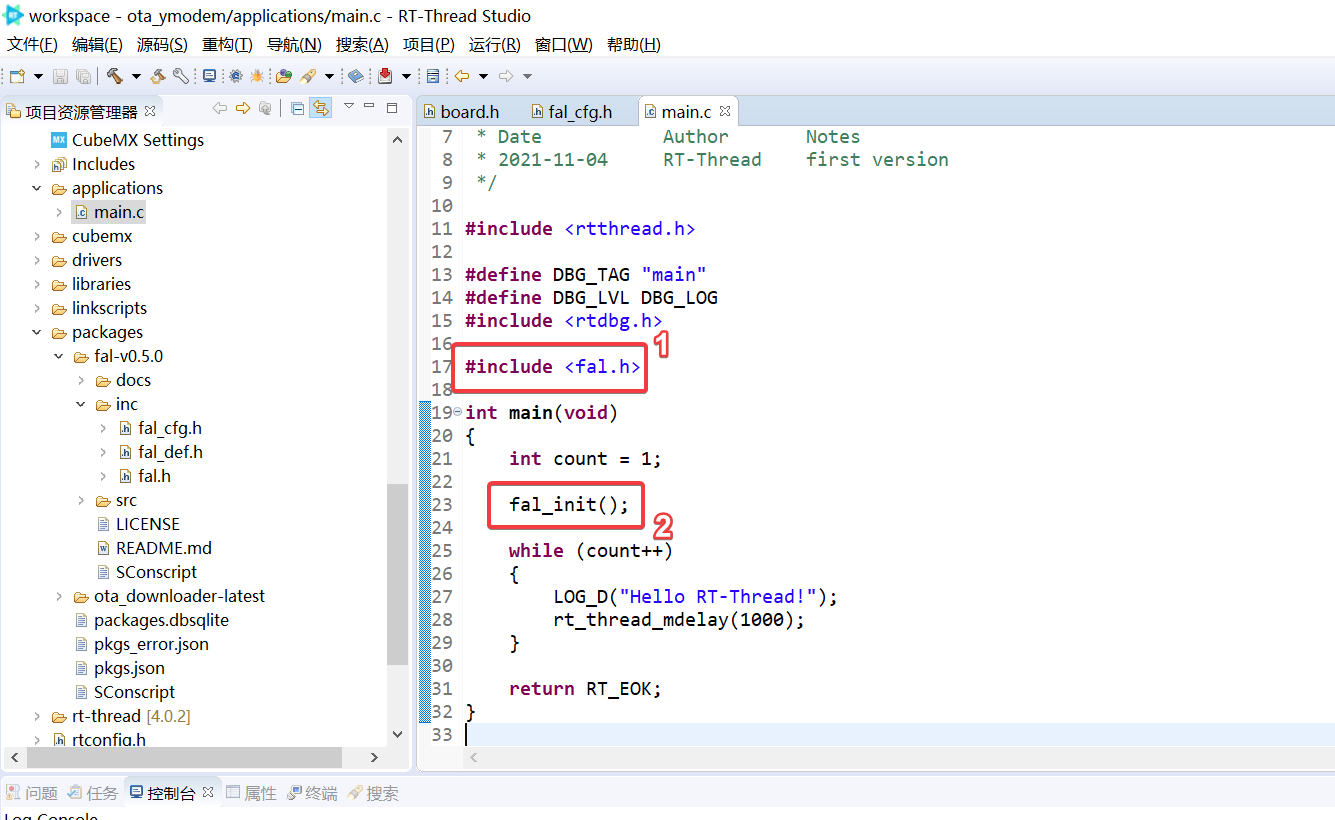Open the 编辑(E) menu
The image size is (1335, 820).
tap(97, 45)
